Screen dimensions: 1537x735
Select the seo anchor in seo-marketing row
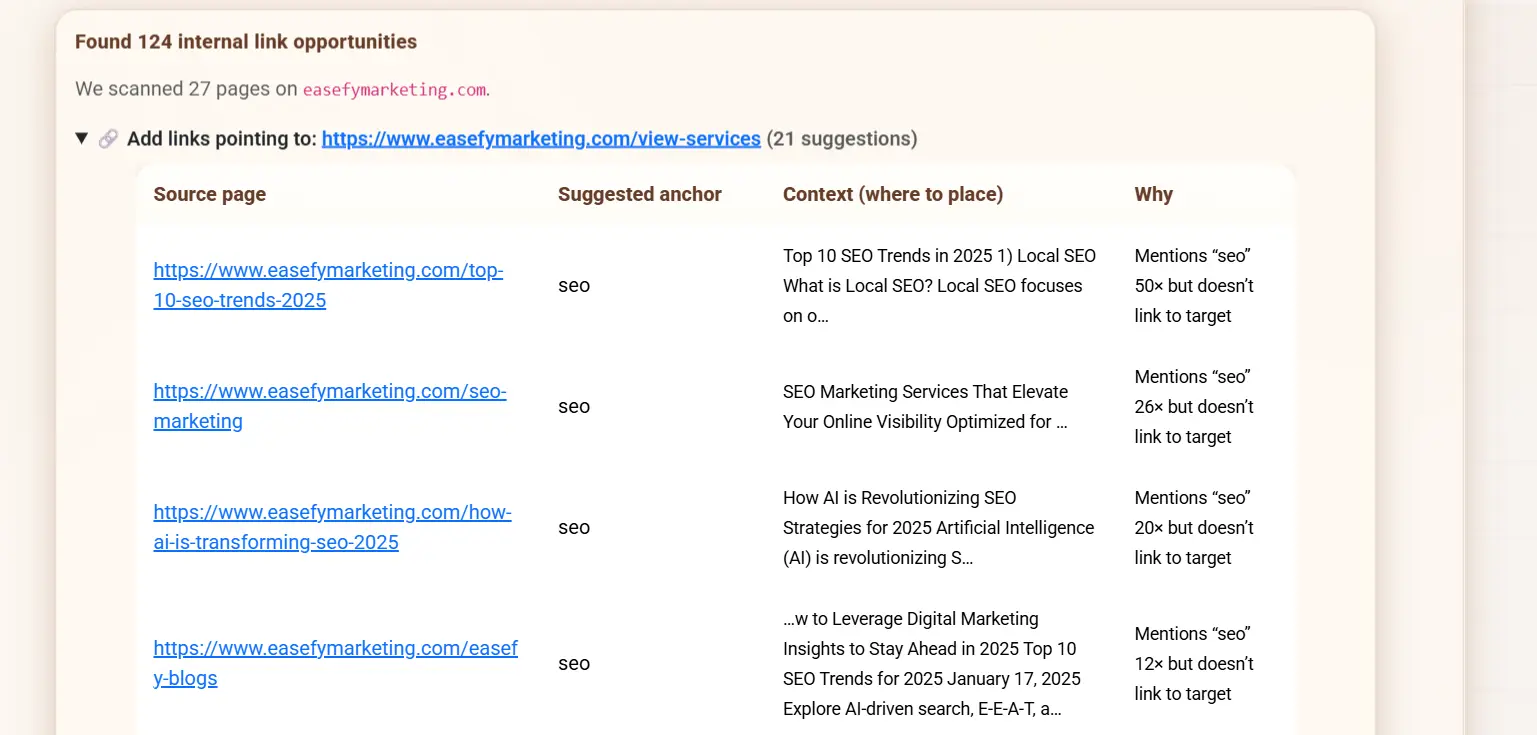[x=574, y=407]
